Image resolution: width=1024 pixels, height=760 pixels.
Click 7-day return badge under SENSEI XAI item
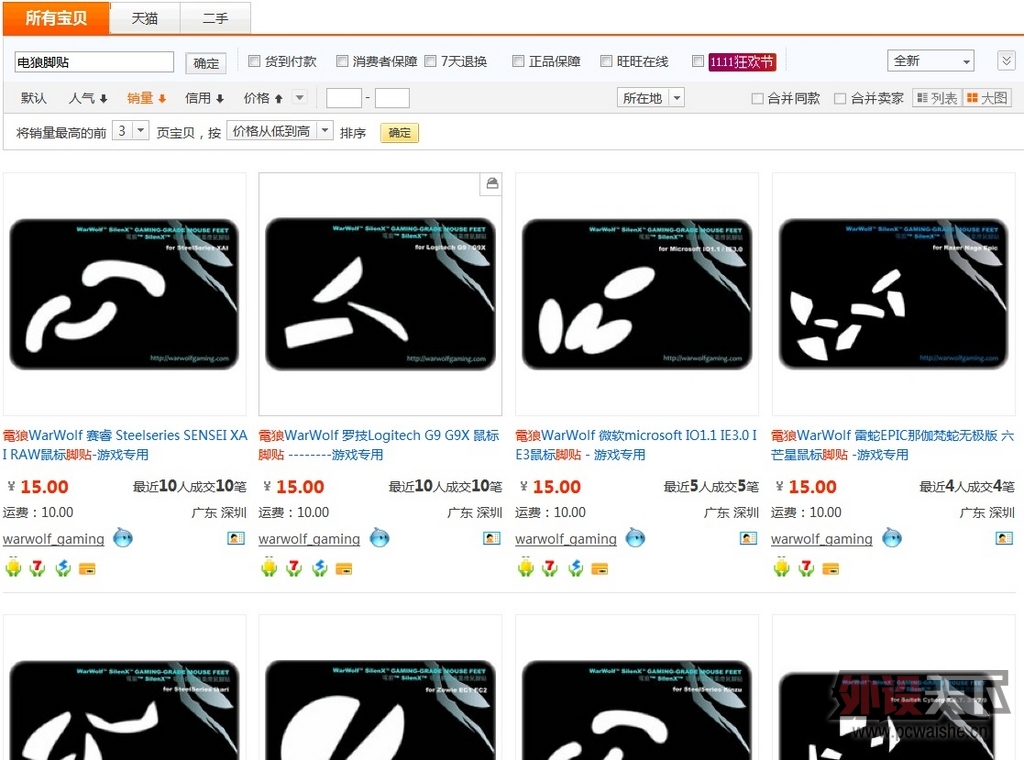click(38, 568)
